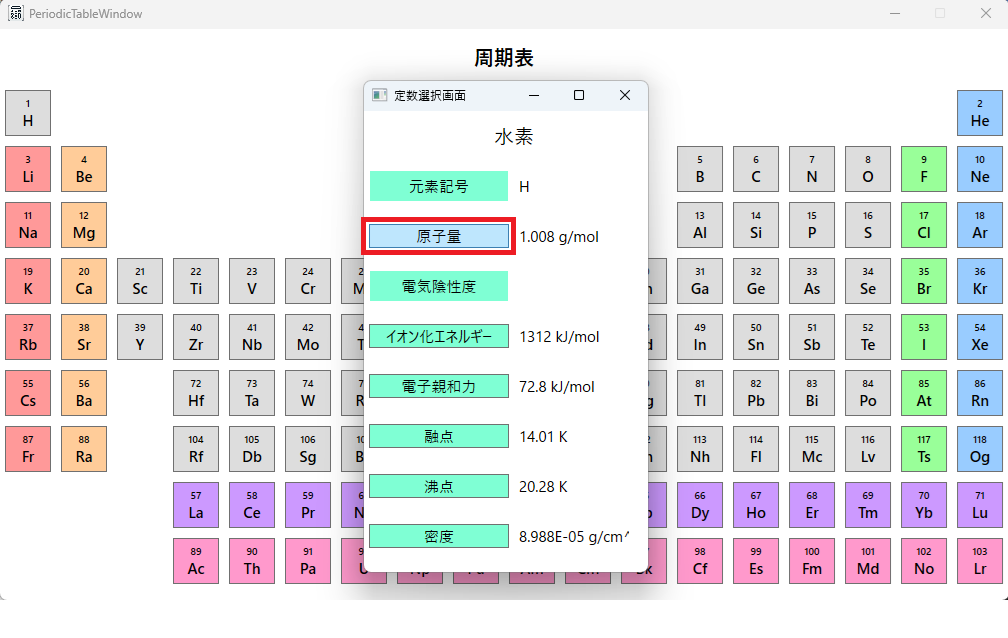Viewport: 1008px width, 638px height.
Task: Select lanthanum La element tile
Action: pyautogui.click(x=195, y=505)
